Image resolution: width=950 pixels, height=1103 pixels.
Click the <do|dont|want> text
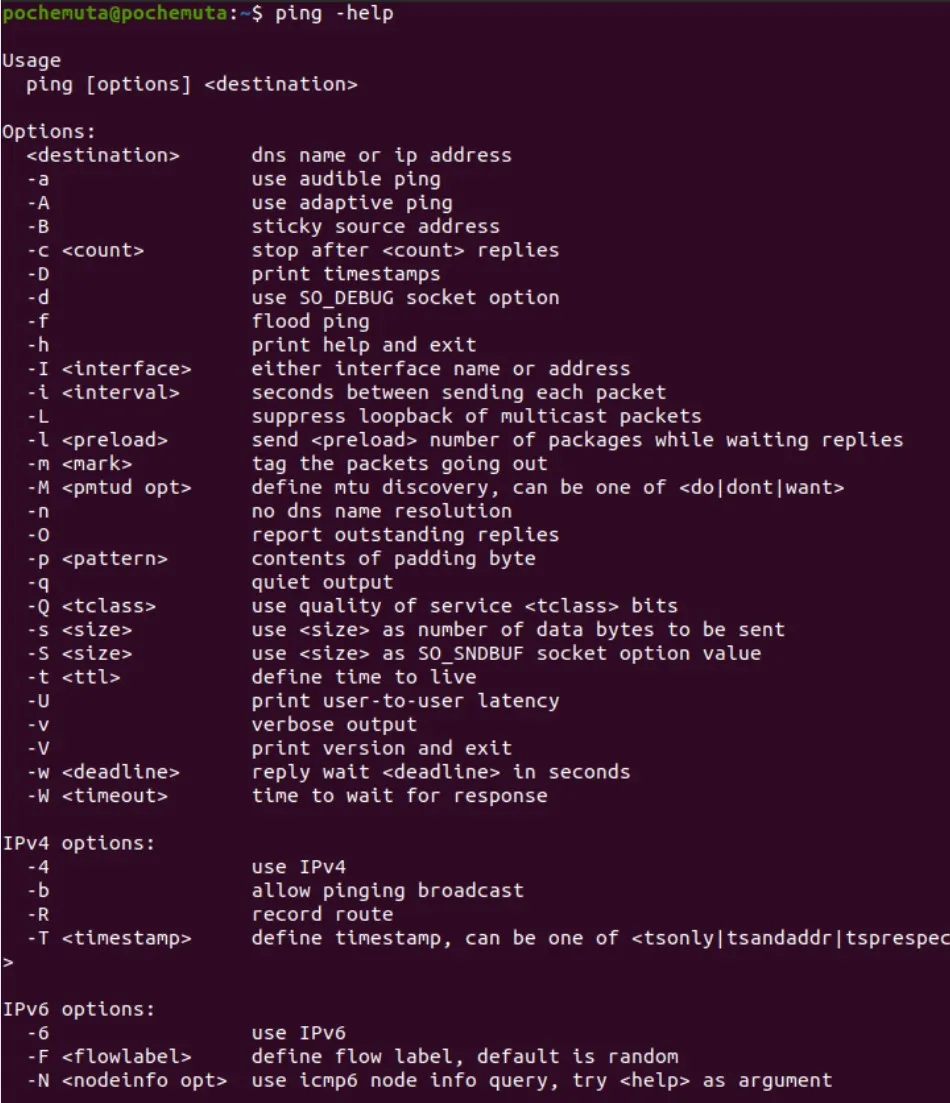click(761, 487)
